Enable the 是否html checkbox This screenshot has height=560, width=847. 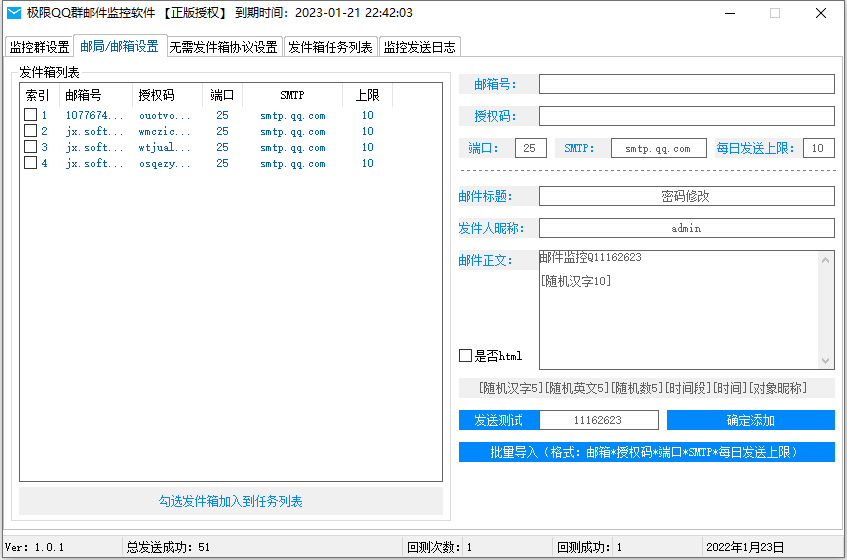coord(465,356)
